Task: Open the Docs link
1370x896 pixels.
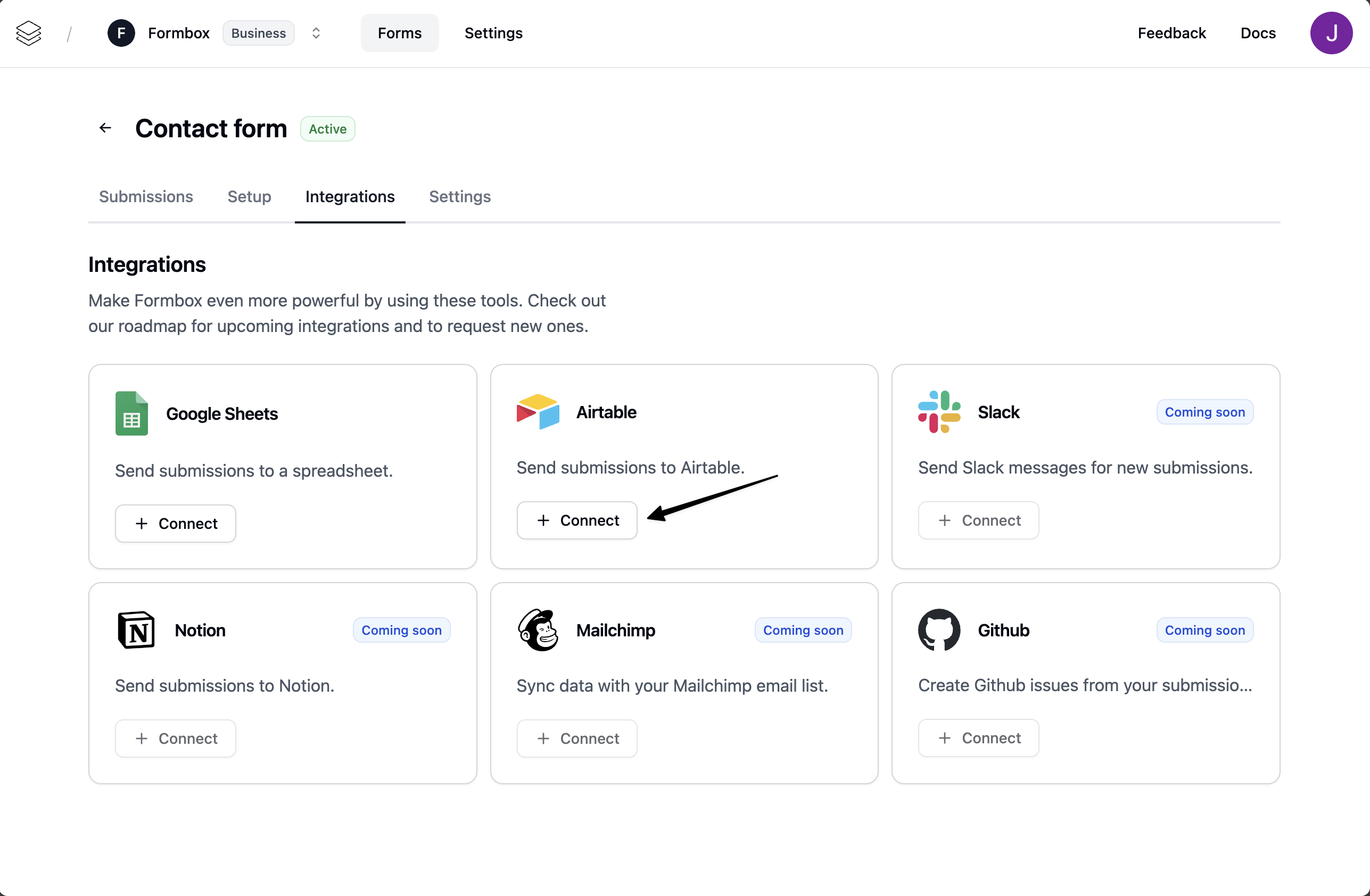Action: [x=1257, y=34]
